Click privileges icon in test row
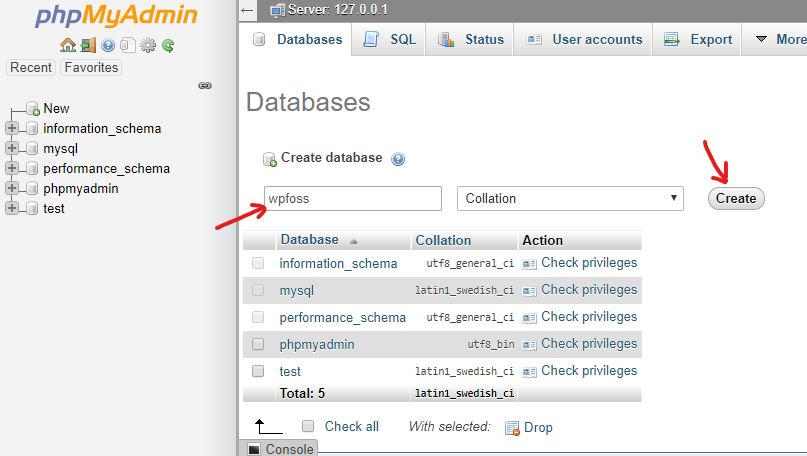 [x=529, y=372]
